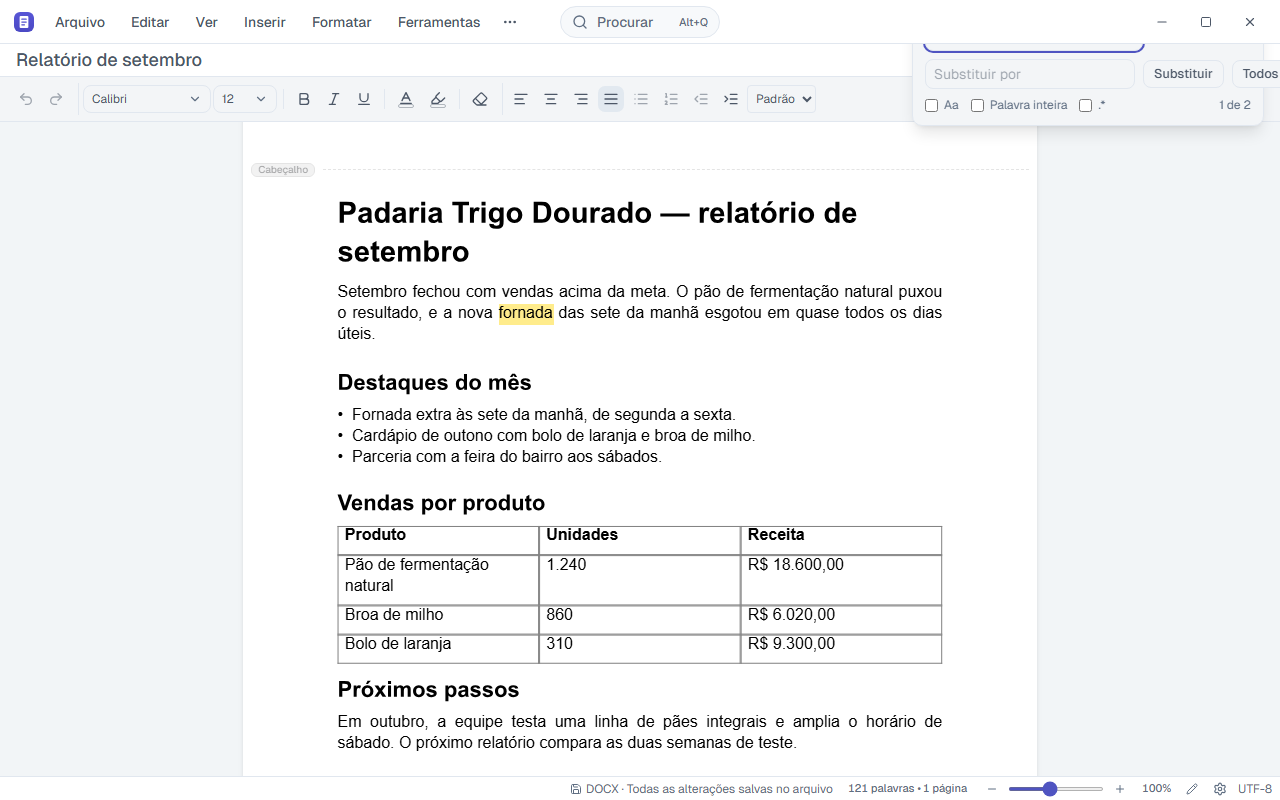Open the more menus ellipsis
This screenshot has height=800, width=1280.
(x=510, y=22)
